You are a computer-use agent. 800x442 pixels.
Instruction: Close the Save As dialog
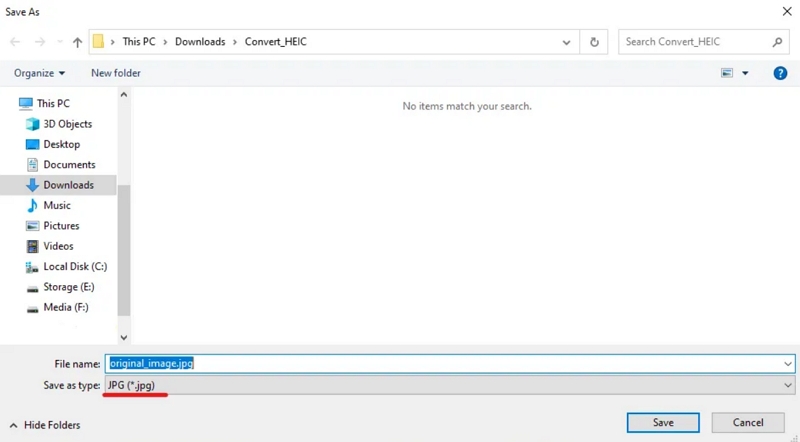coord(787,11)
